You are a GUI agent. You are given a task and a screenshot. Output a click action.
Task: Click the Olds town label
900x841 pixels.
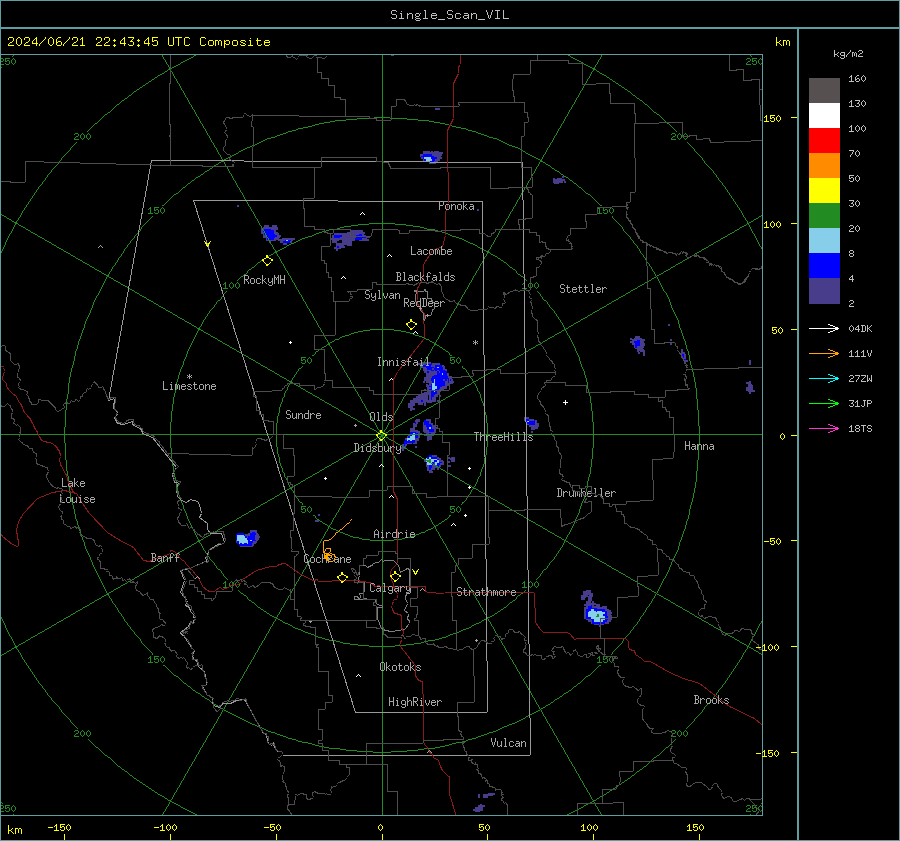(381, 417)
